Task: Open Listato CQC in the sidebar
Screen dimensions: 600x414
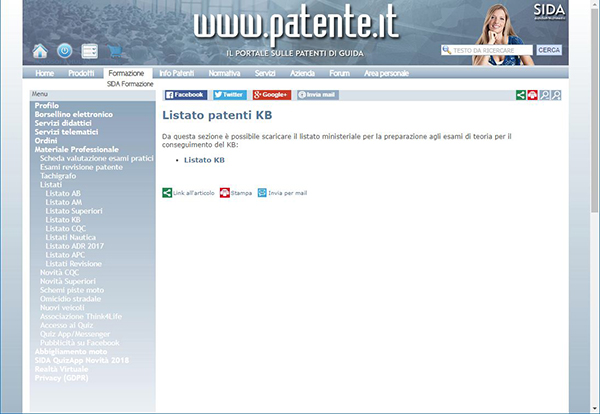Action: coord(65,228)
